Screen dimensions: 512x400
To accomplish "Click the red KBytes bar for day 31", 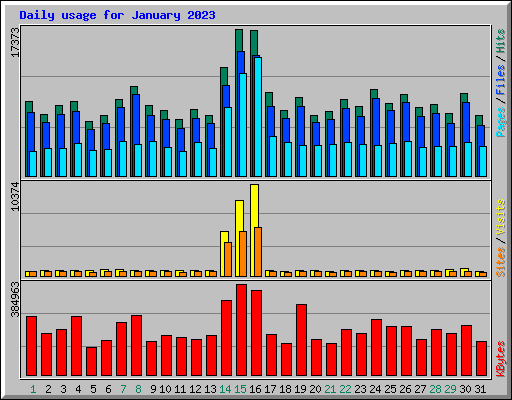I will (481, 359).
